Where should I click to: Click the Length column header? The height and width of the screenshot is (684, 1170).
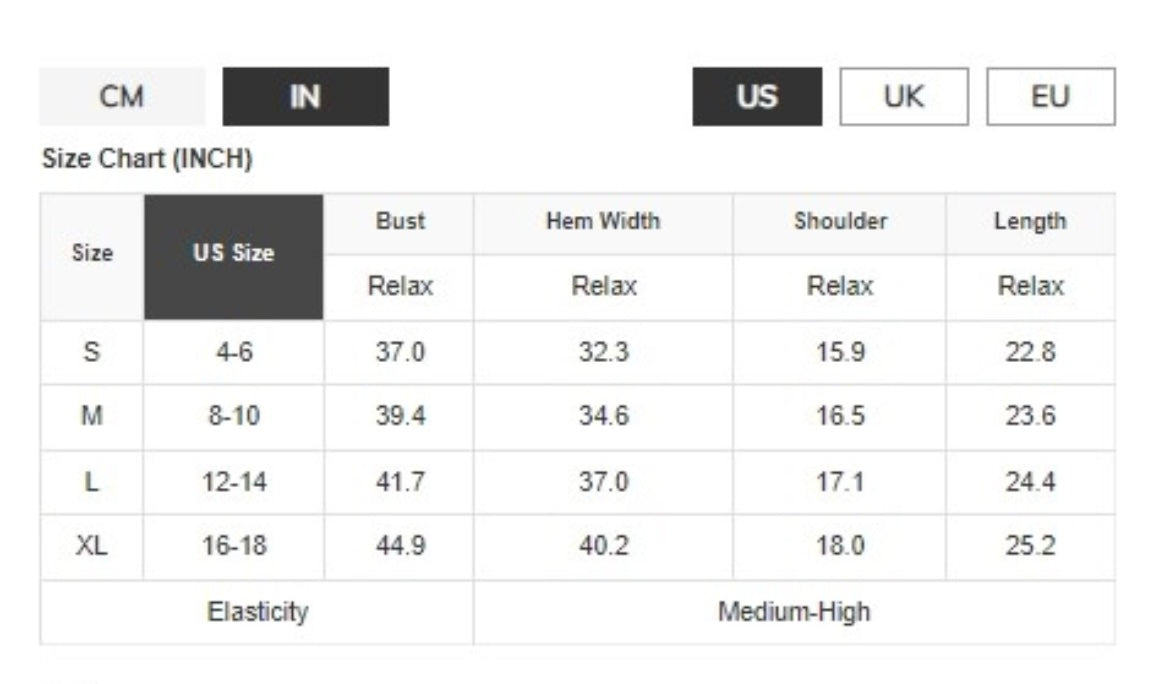pyautogui.click(x=1030, y=222)
